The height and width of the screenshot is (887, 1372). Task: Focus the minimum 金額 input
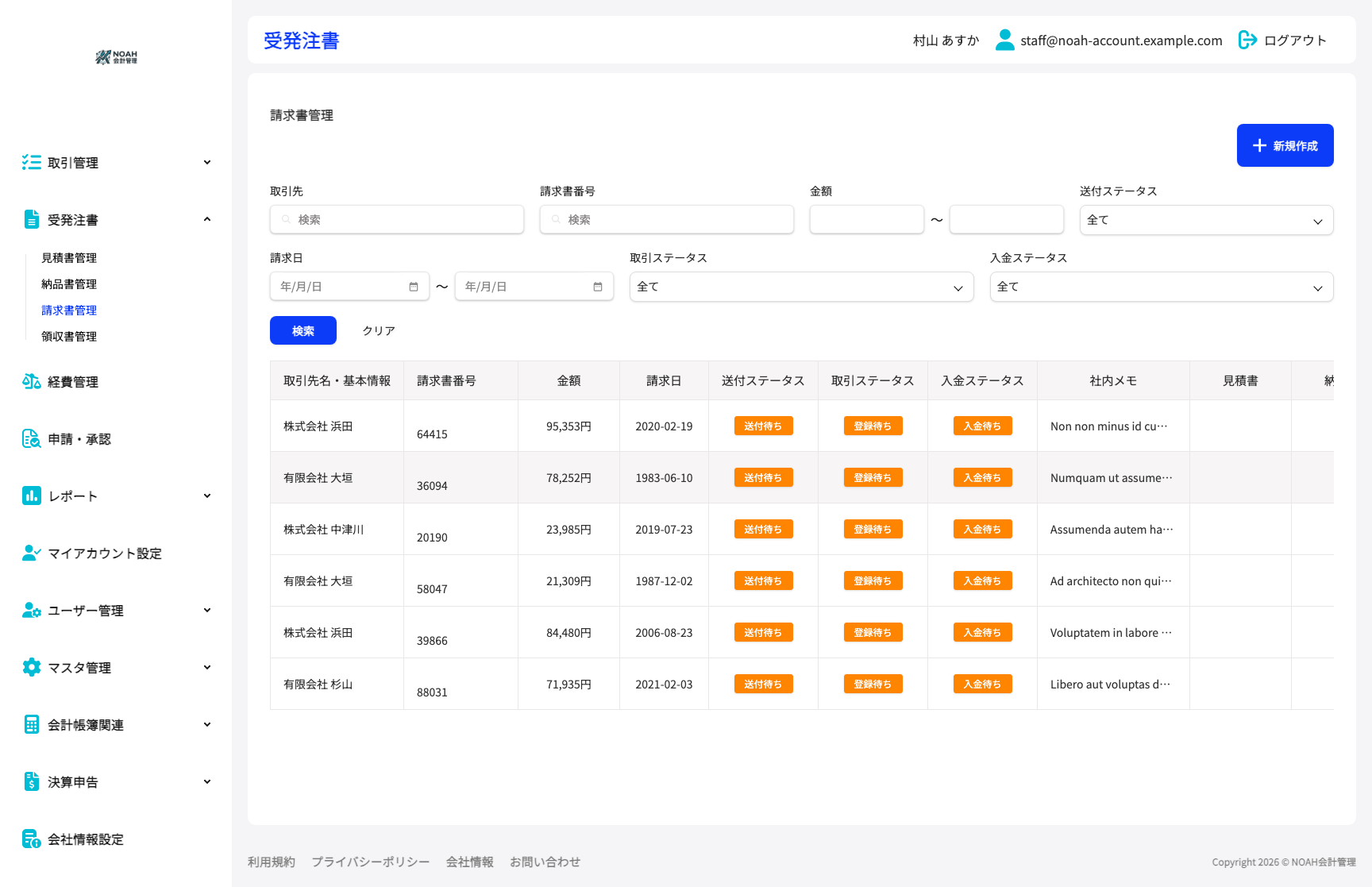[x=867, y=220]
